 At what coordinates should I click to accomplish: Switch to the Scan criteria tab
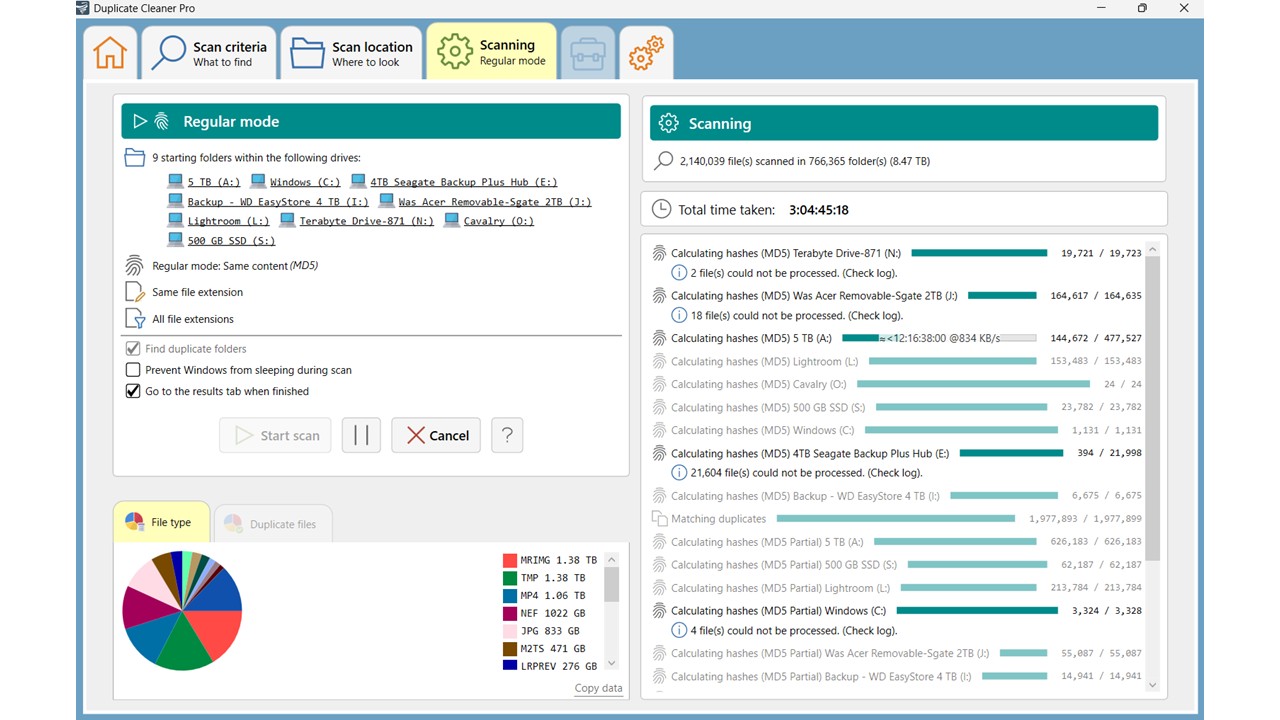pos(209,53)
